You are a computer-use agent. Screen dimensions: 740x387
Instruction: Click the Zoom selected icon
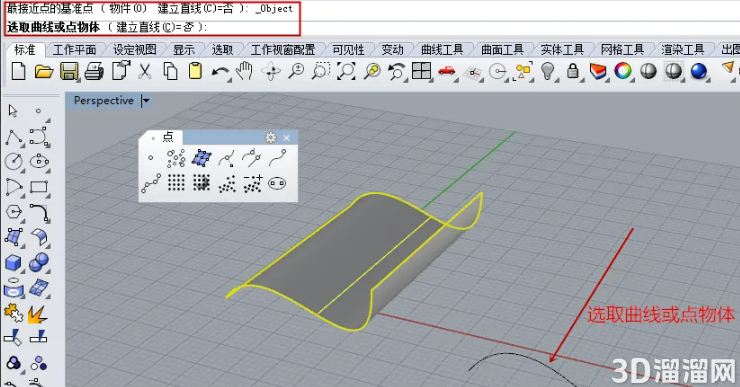(x=372, y=72)
